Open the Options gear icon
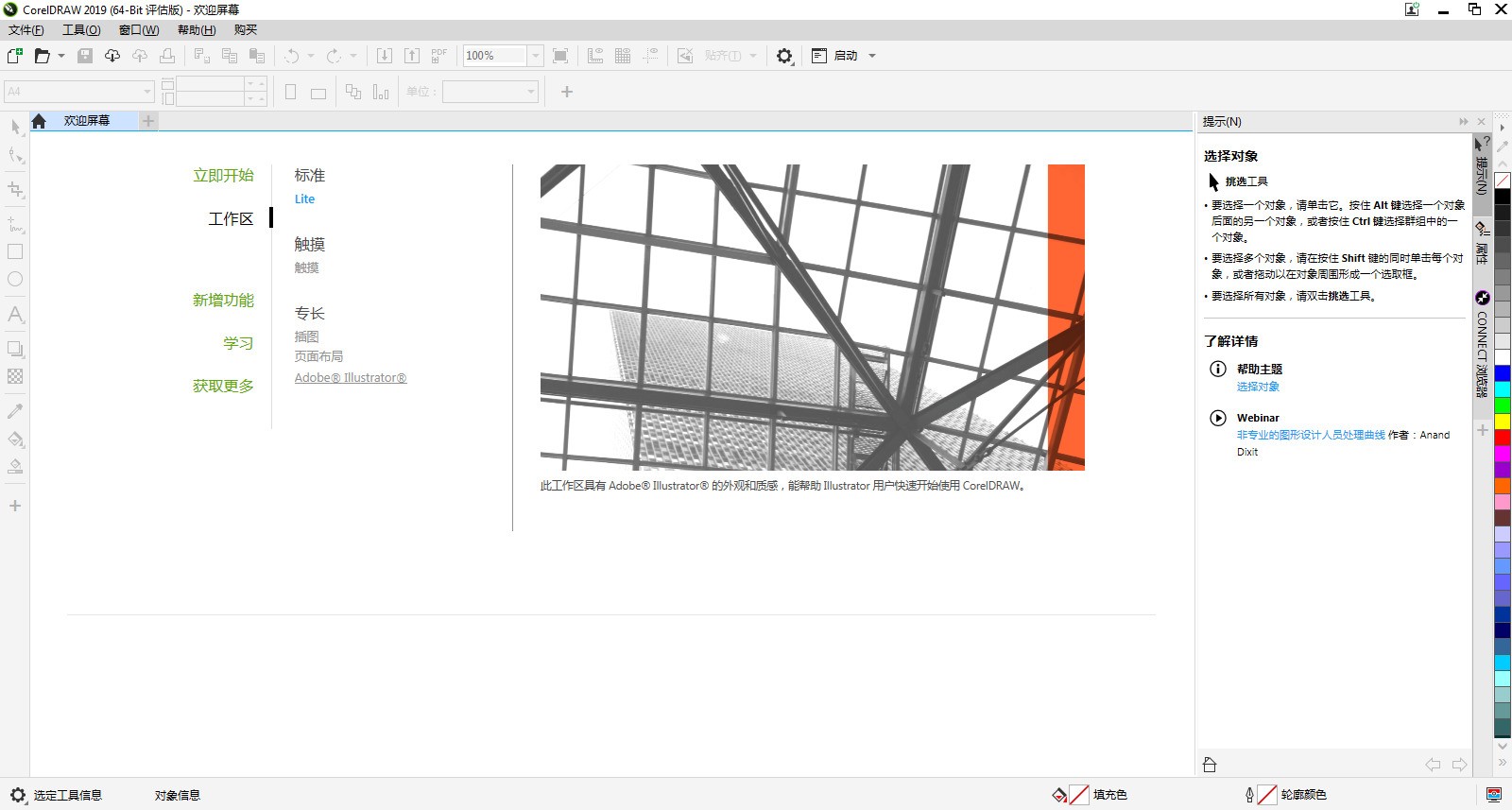The image size is (1512, 810). pyautogui.click(x=784, y=56)
